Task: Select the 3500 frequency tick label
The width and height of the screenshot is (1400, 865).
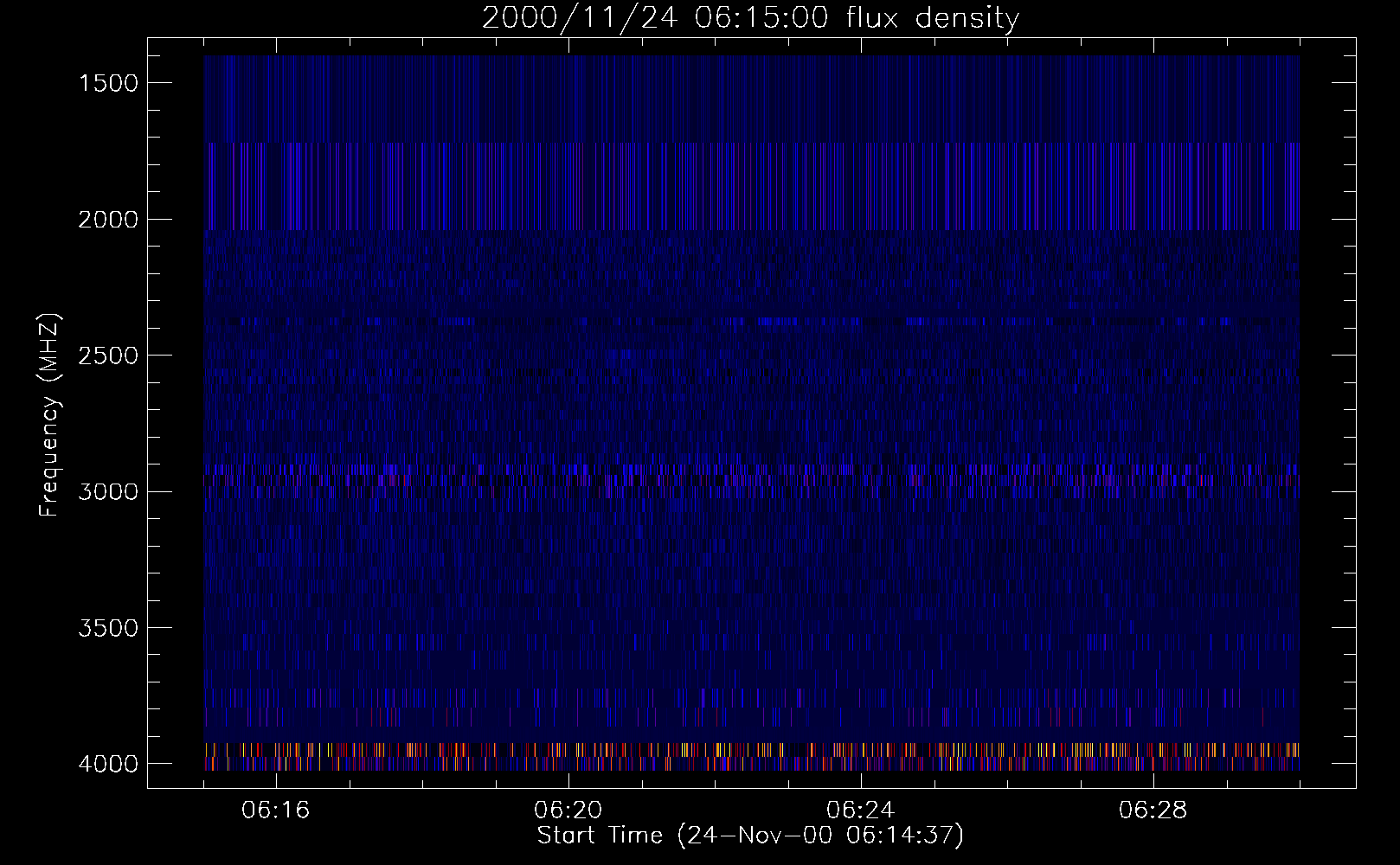Action: 108,628
